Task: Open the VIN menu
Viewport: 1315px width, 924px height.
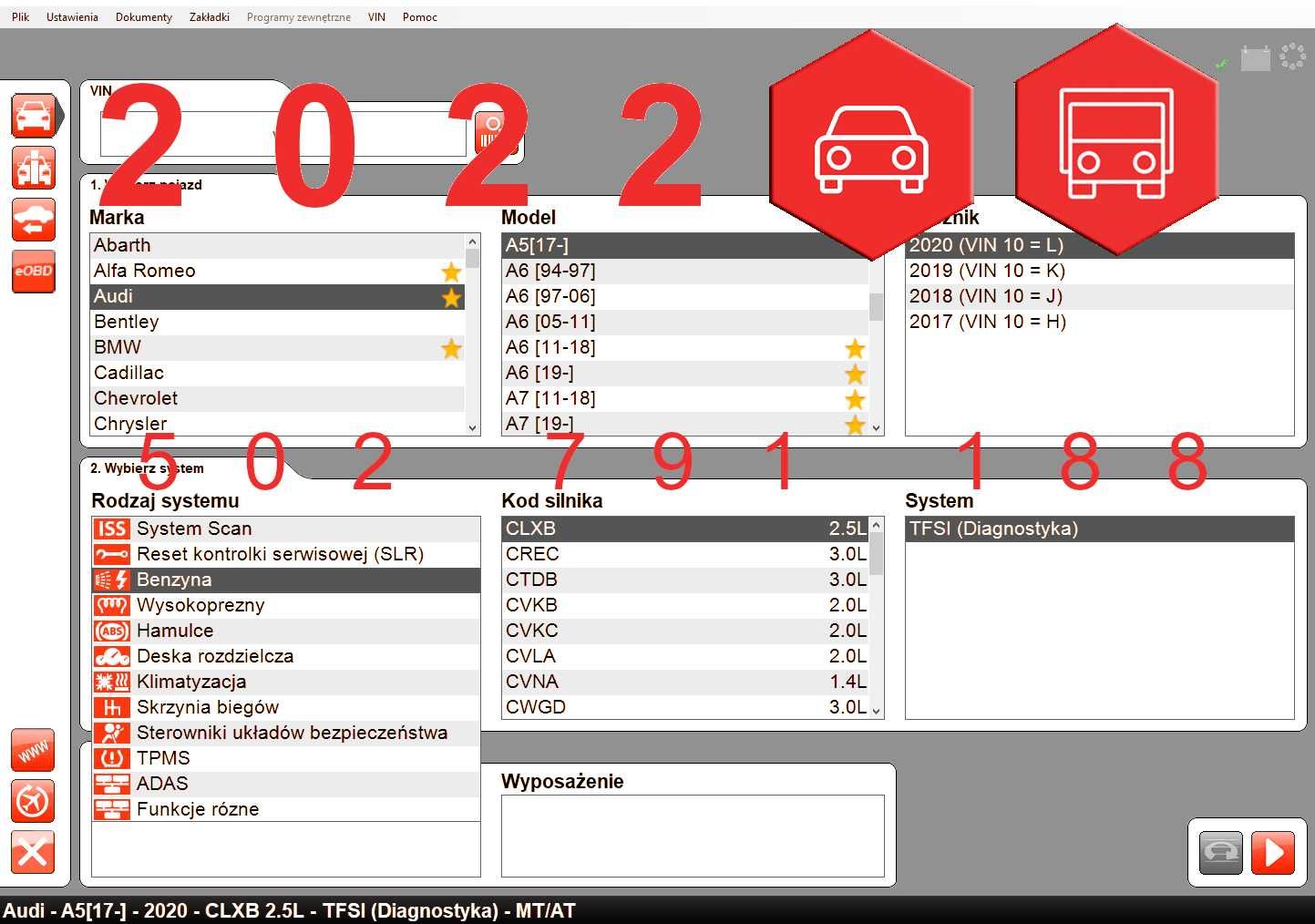Action: tap(376, 17)
